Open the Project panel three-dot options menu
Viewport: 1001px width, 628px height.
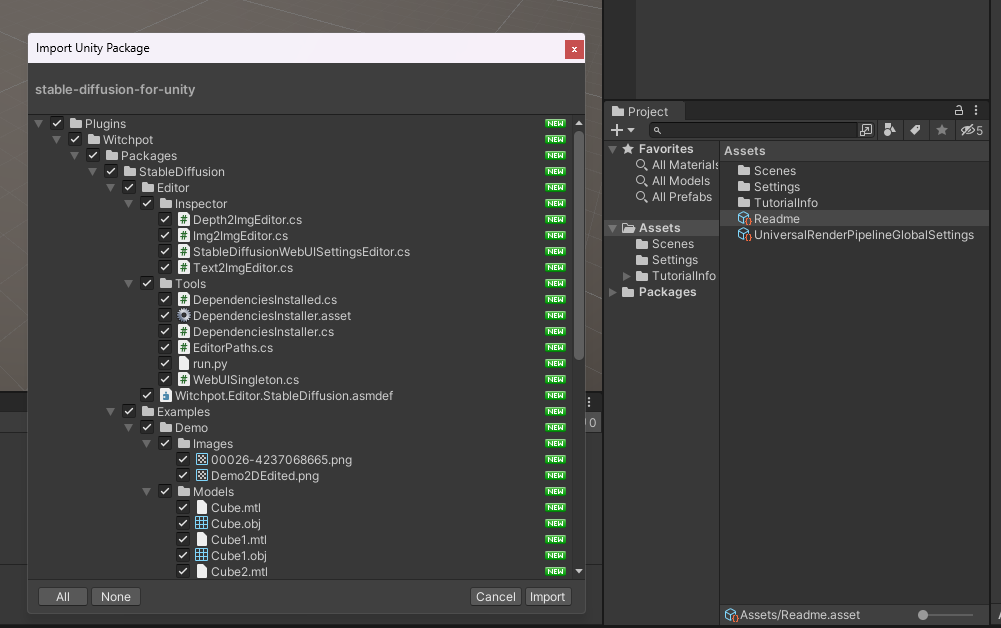pos(975,110)
